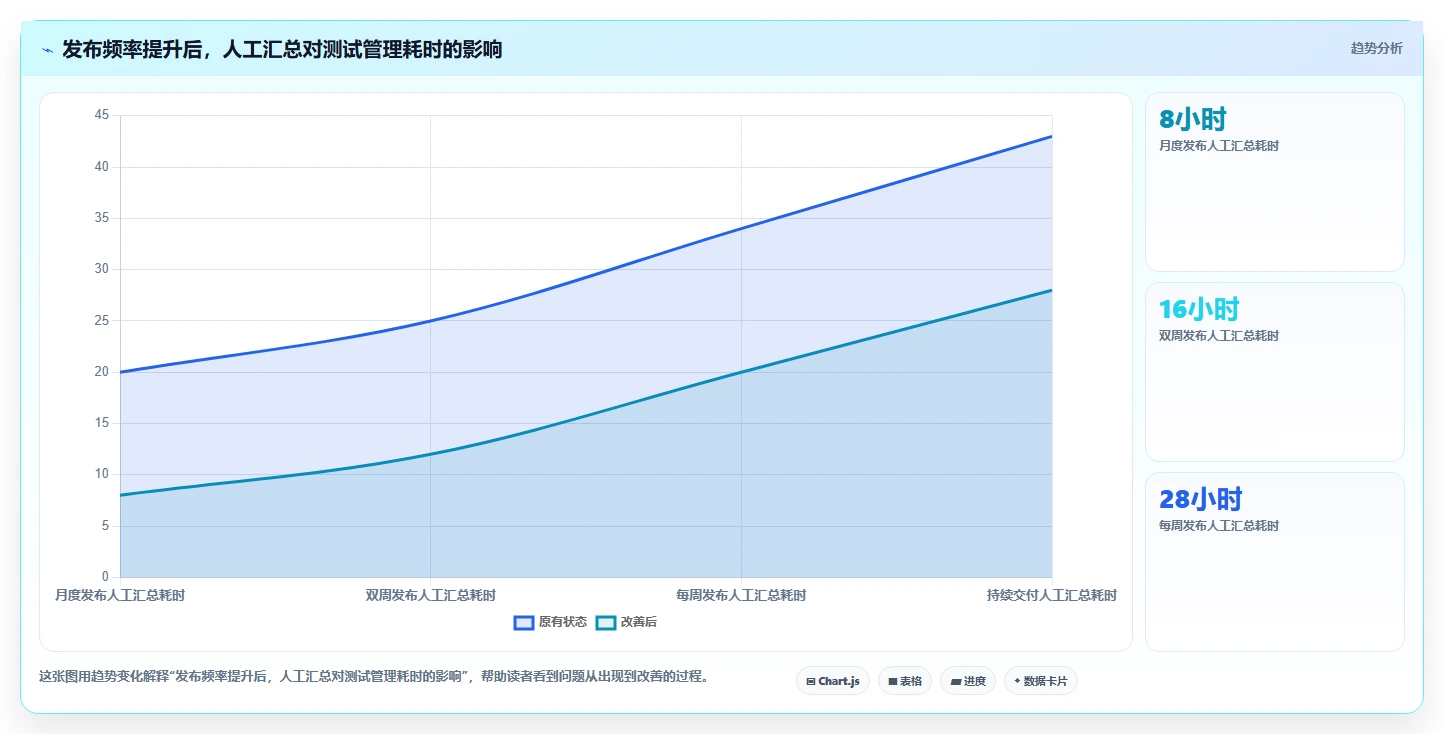Select the 表格 tag

point(905,681)
